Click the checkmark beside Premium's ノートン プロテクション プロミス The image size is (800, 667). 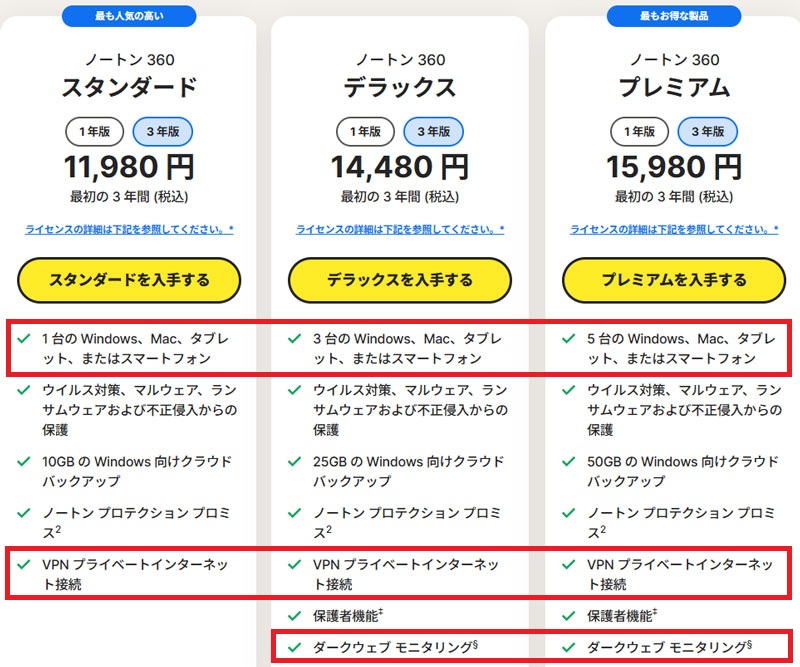[x=566, y=513]
